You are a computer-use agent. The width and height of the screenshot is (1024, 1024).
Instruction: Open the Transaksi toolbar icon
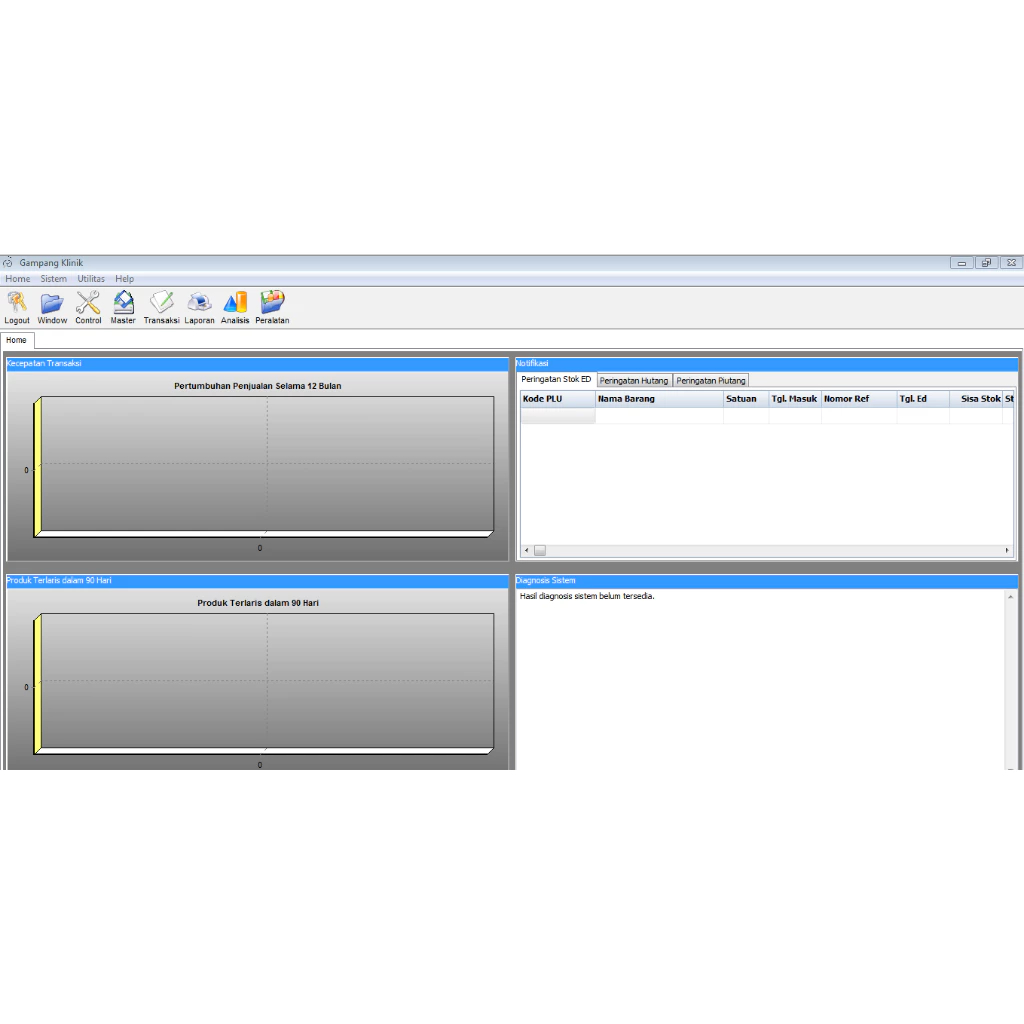[x=161, y=303]
